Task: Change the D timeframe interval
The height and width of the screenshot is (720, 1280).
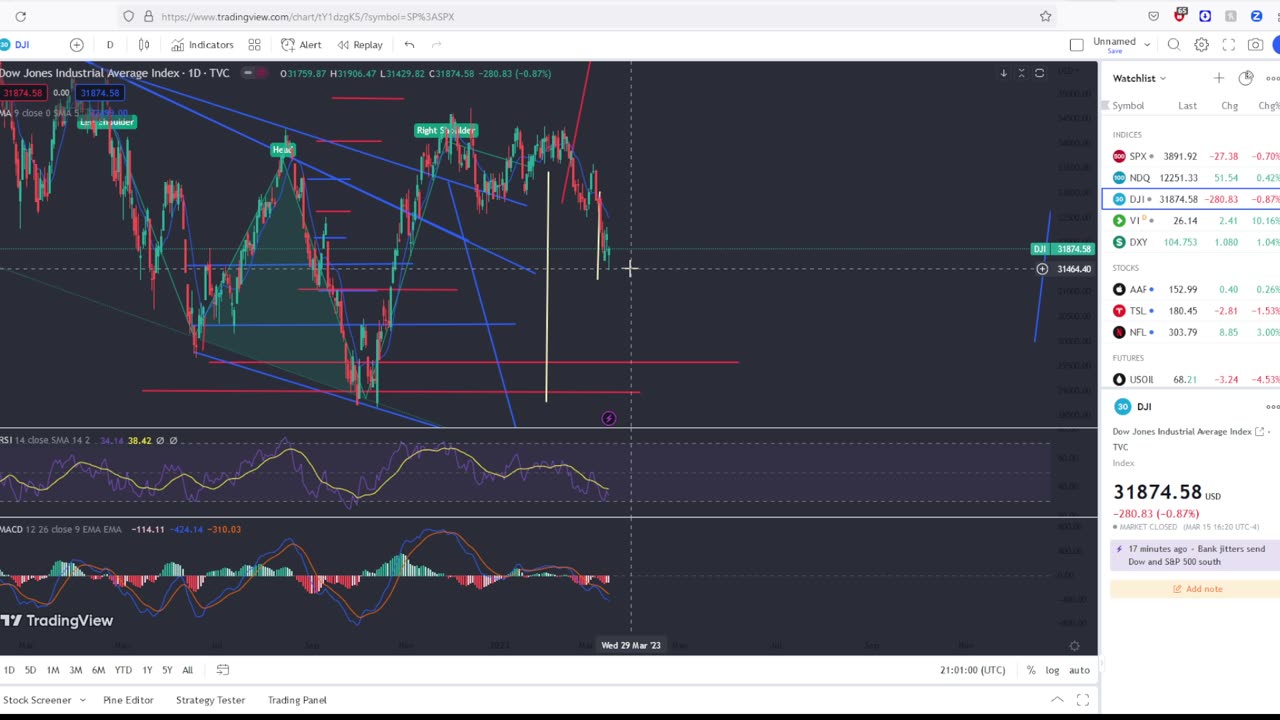Action: (x=110, y=45)
